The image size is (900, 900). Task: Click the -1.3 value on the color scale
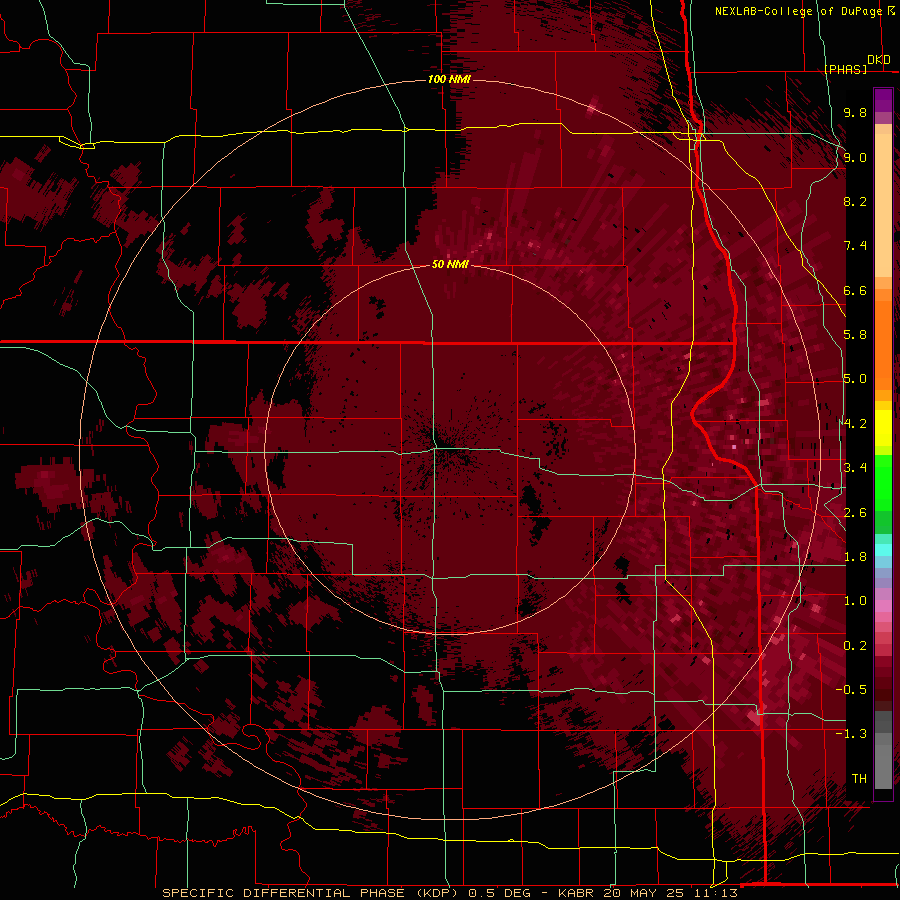click(x=851, y=734)
